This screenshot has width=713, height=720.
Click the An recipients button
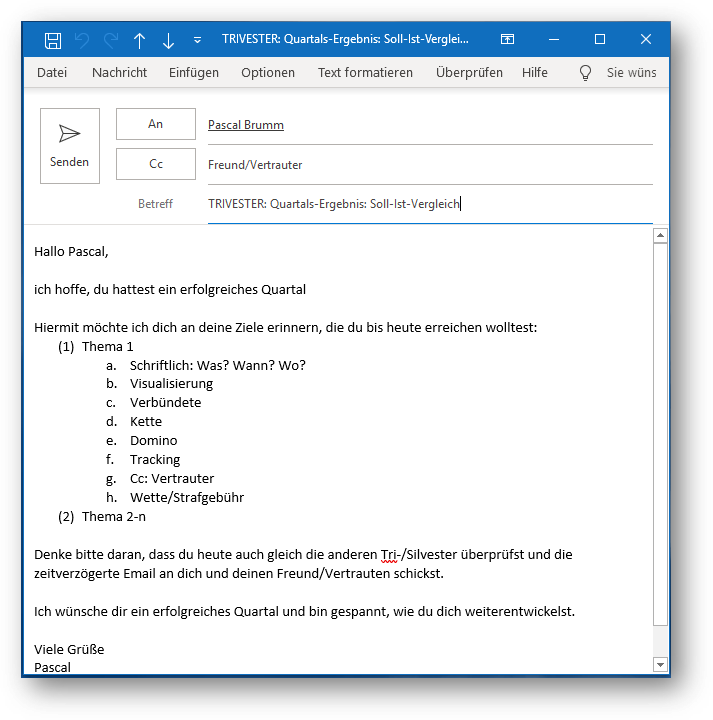pos(156,124)
